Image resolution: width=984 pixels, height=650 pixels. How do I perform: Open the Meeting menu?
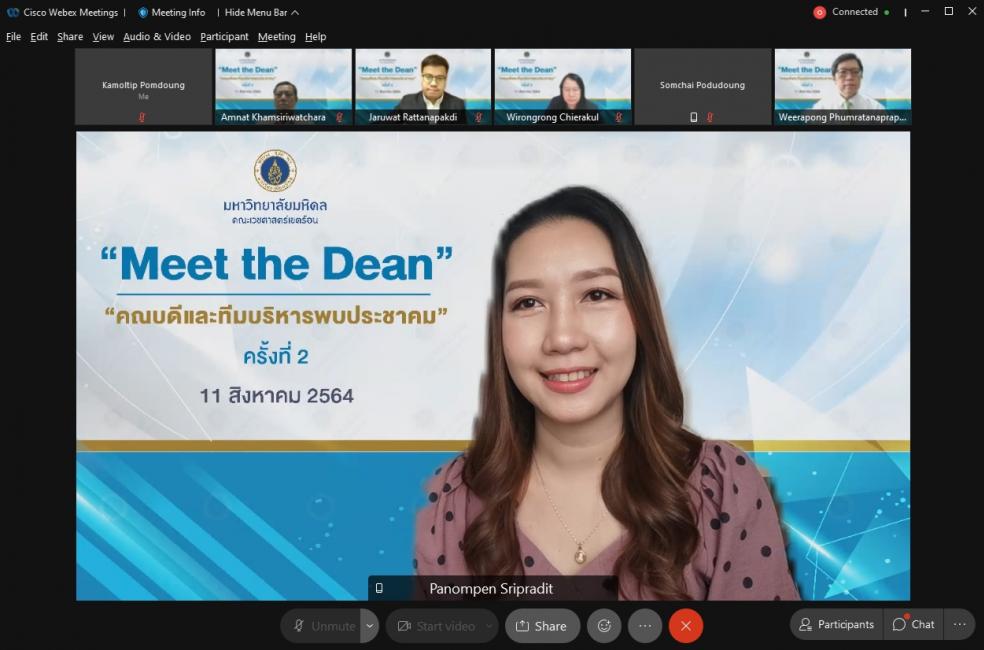click(x=276, y=37)
